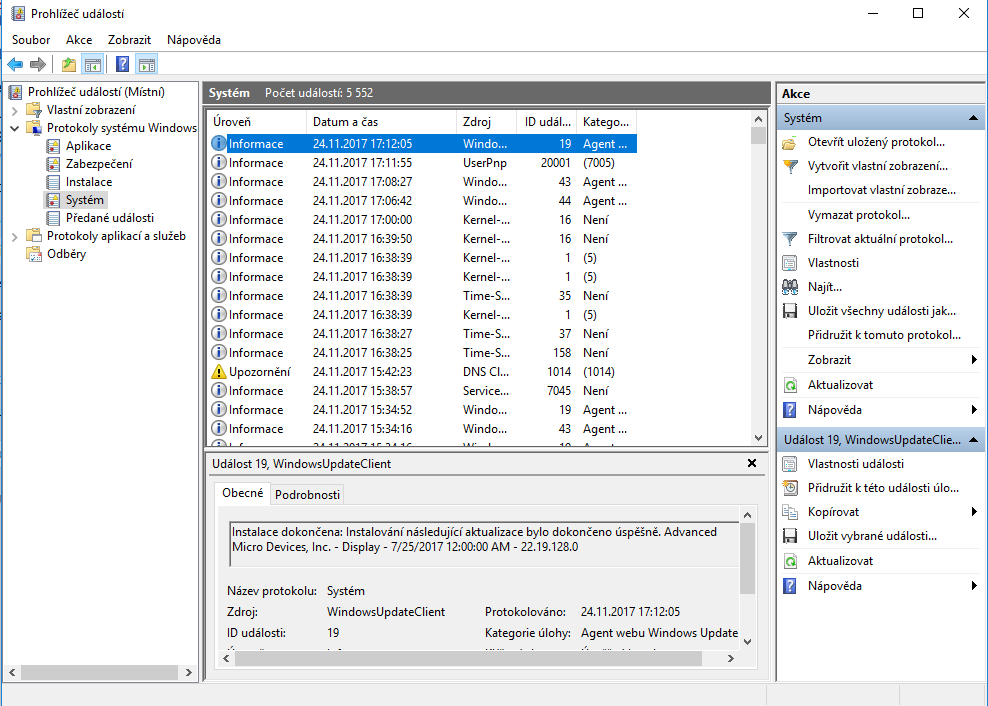Click the Forward arrow in the toolbar
This screenshot has width=988, height=706.
[38, 65]
